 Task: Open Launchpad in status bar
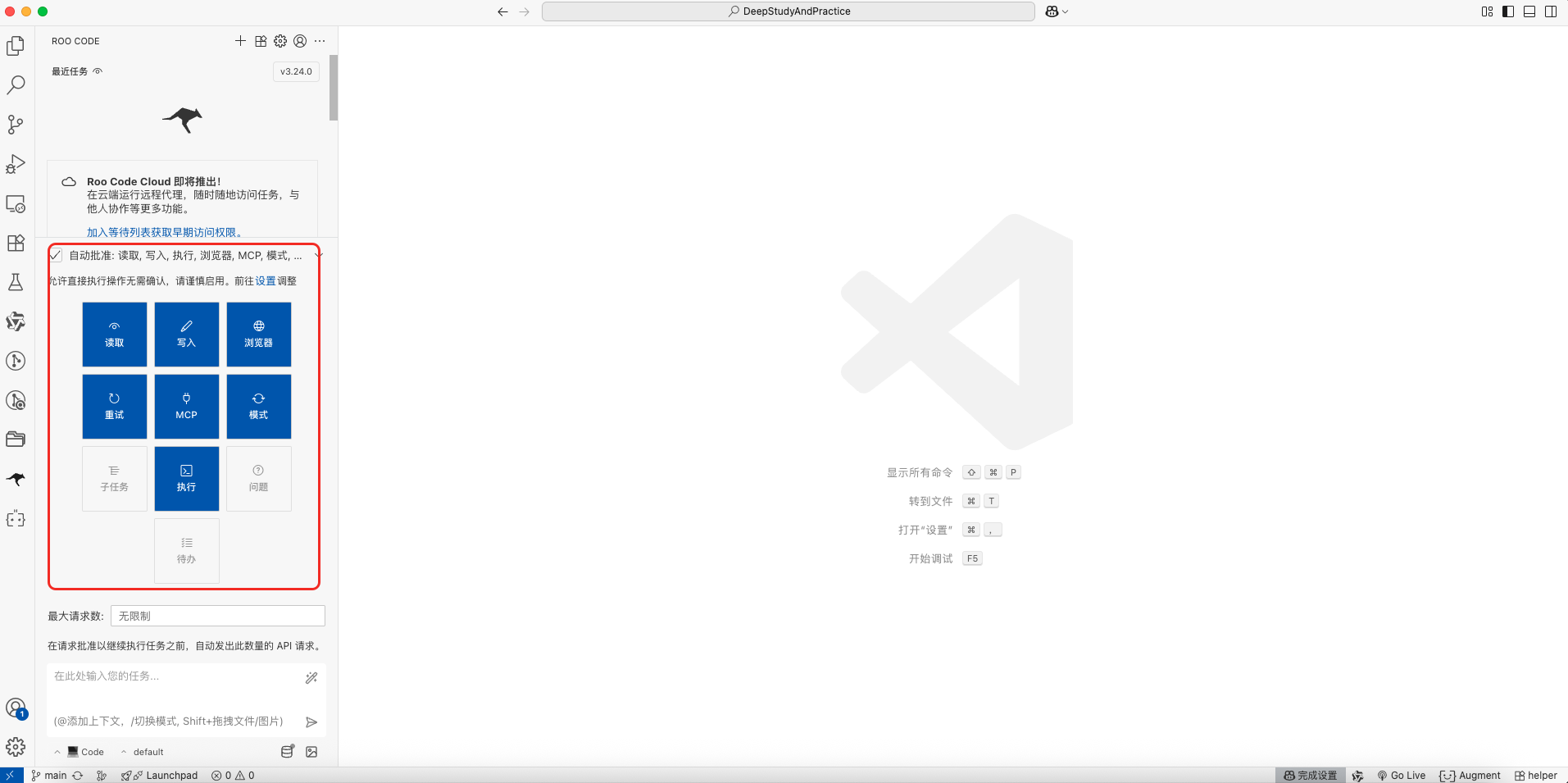[159, 776]
